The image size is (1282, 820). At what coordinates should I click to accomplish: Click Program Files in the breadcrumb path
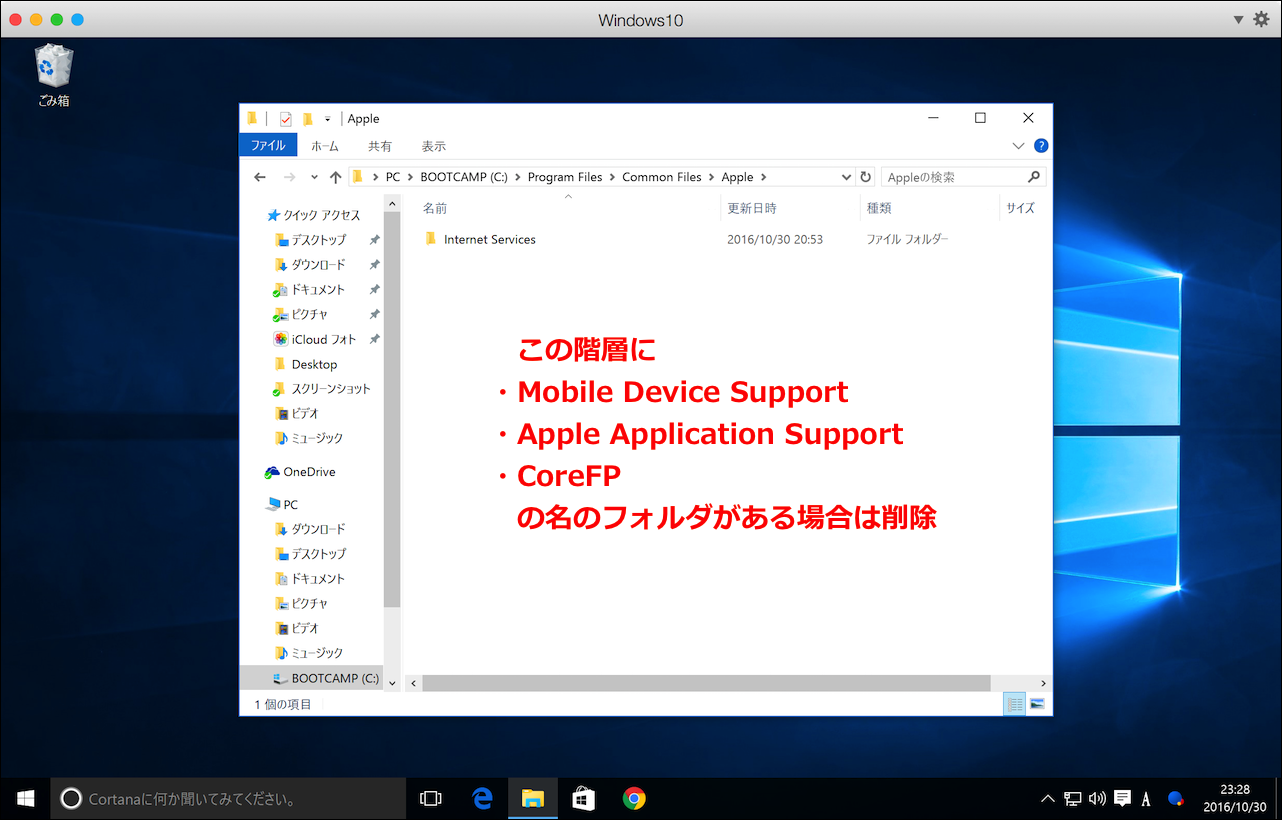point(565,177)
